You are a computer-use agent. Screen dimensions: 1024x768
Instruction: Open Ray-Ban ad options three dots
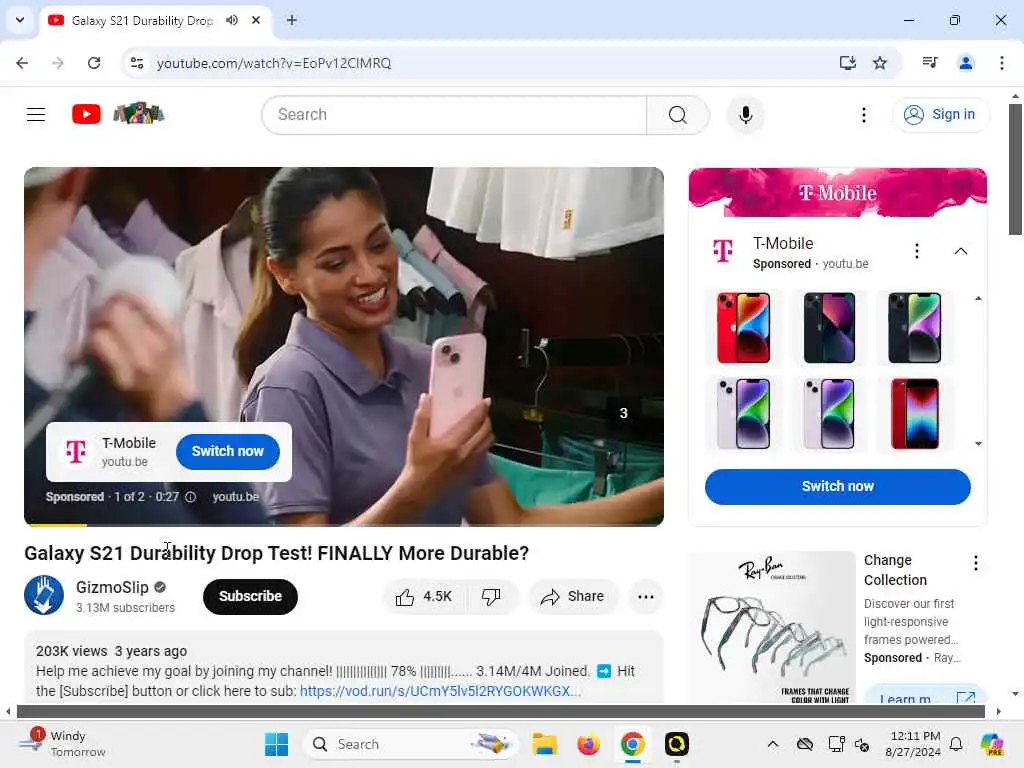tap(975, 563)
